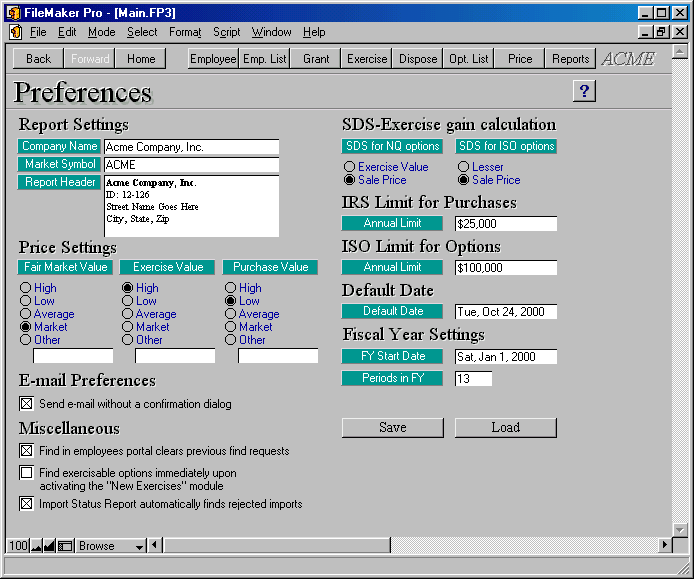694x579 pixels.
Task: Open the Script menu
Action: [x=226, y=32]
